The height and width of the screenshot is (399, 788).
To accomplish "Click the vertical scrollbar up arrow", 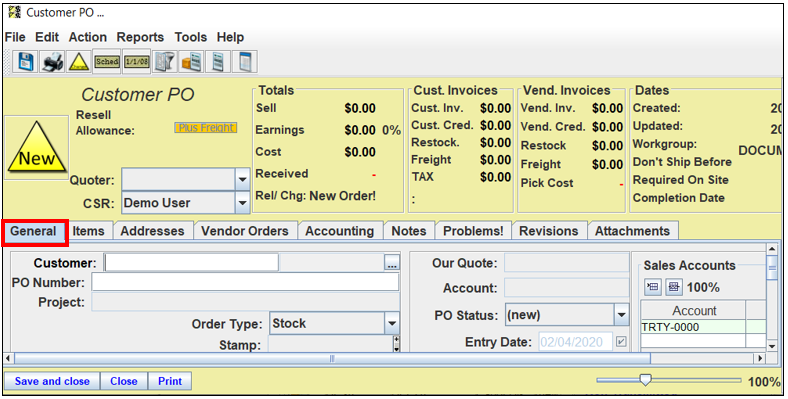I will [x=772, y=249].
